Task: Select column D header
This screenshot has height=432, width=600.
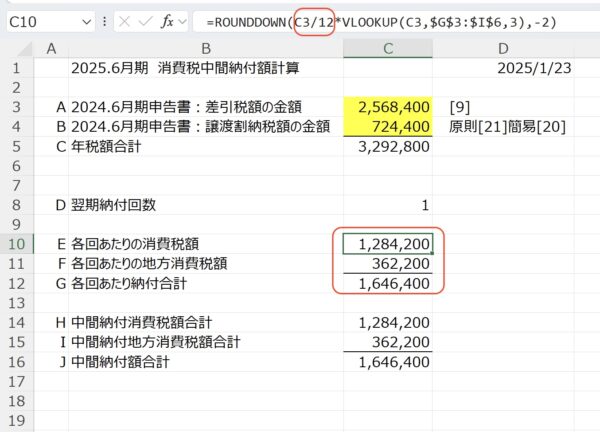Action: 503,49
